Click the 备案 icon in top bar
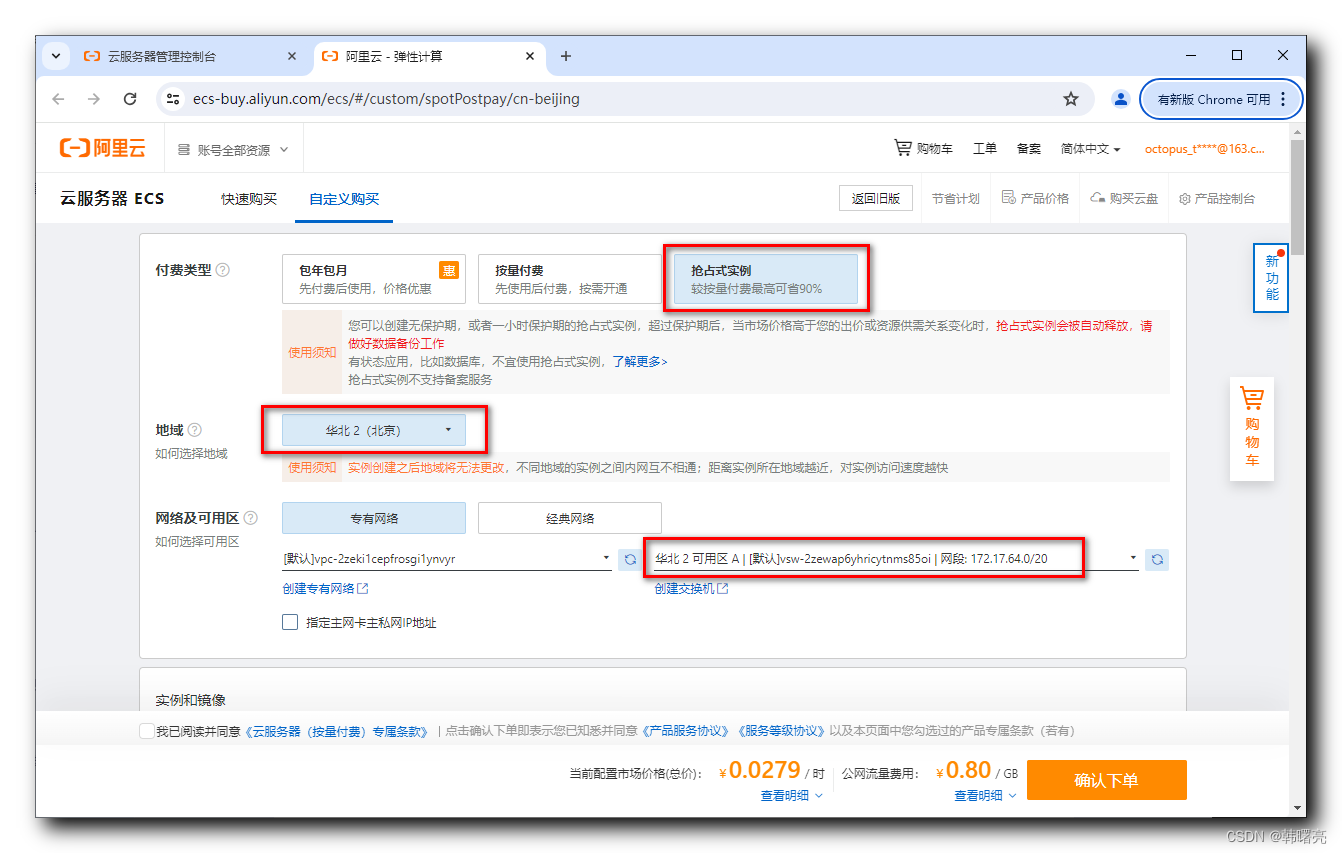Image resolution: width=1342 pixels, height=853 pixels. (1029, 147)
